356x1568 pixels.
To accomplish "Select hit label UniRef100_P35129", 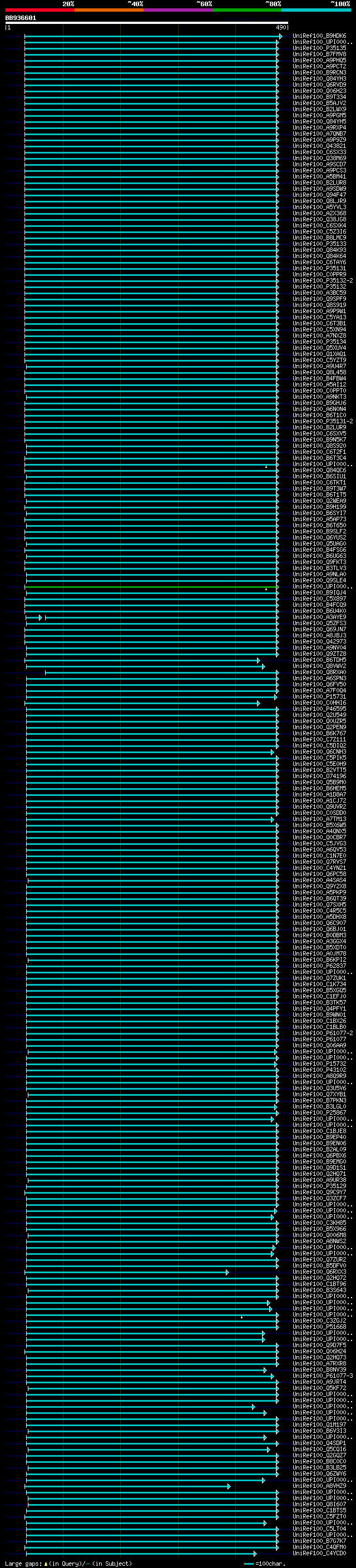I will (319, 1186).
